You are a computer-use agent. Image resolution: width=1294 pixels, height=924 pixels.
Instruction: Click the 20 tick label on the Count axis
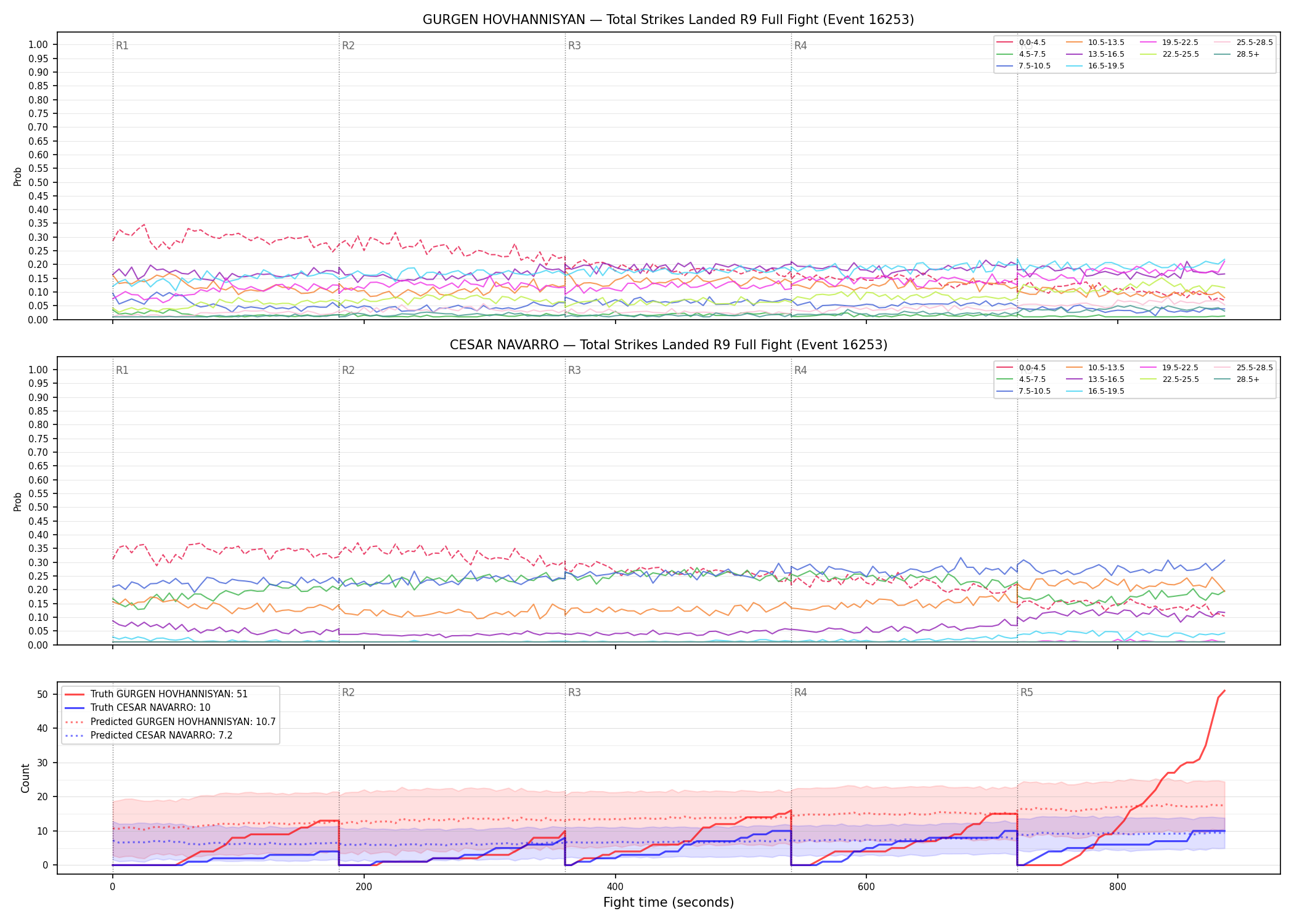(43, 797)
